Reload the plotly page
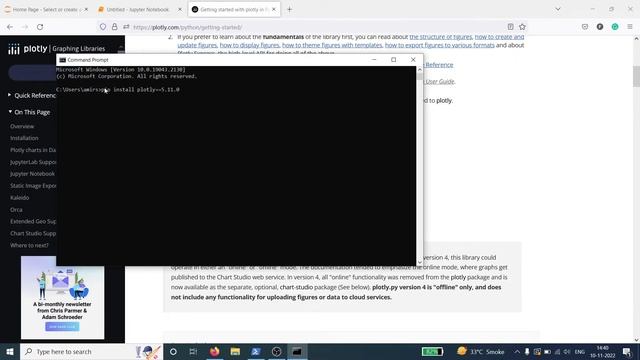Image resolution: width=640 pixels, height=360 pixels. [40, 27]
